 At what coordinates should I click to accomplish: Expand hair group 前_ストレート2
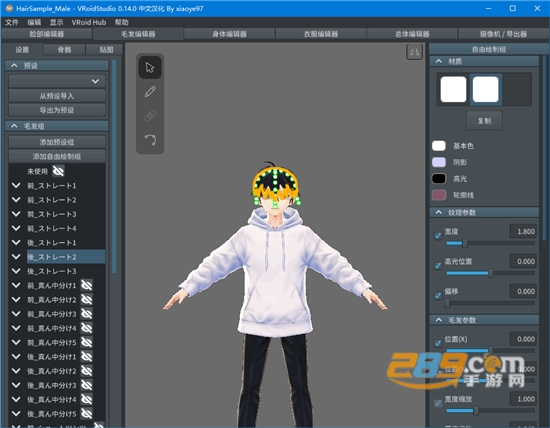point(16,200)
